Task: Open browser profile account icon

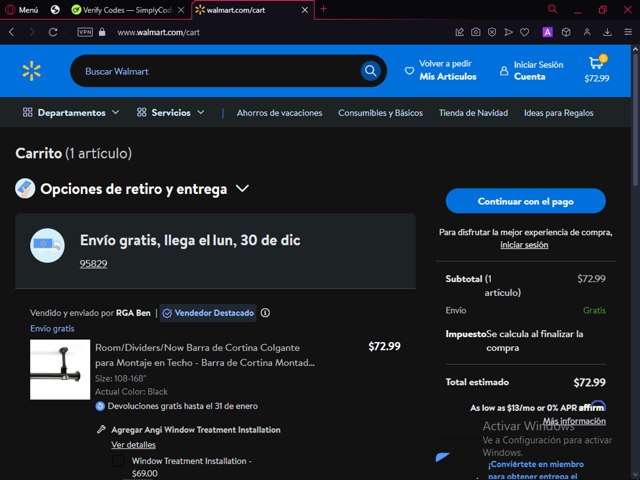Action: click(x=587, y=32)
